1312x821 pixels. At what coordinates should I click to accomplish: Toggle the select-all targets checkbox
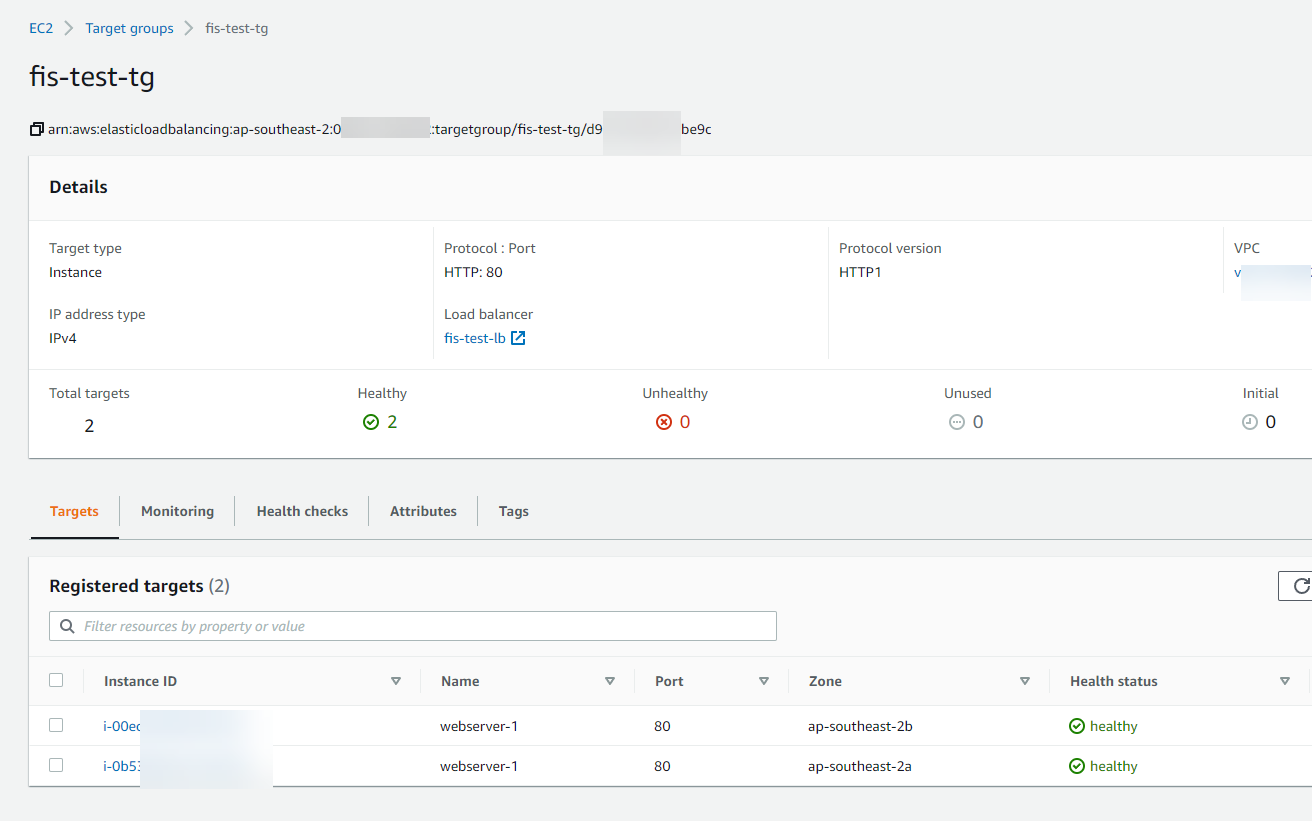click(x=56, y=680)
